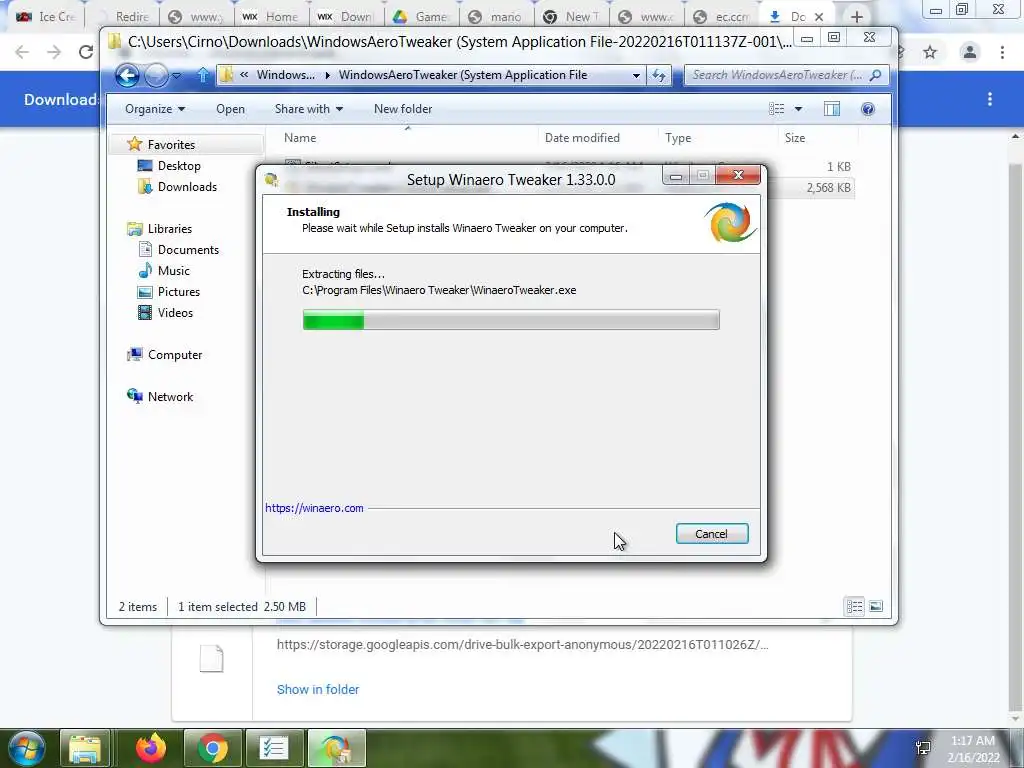Open Music library

point(173,270)
